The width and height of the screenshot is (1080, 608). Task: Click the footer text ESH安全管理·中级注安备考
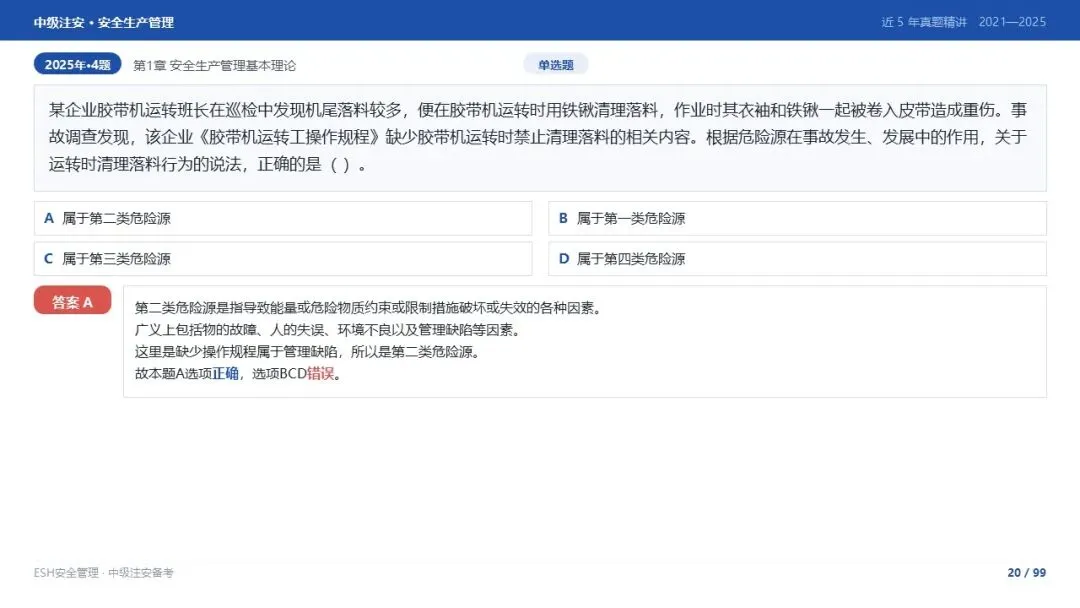click(x=103, y=573)
